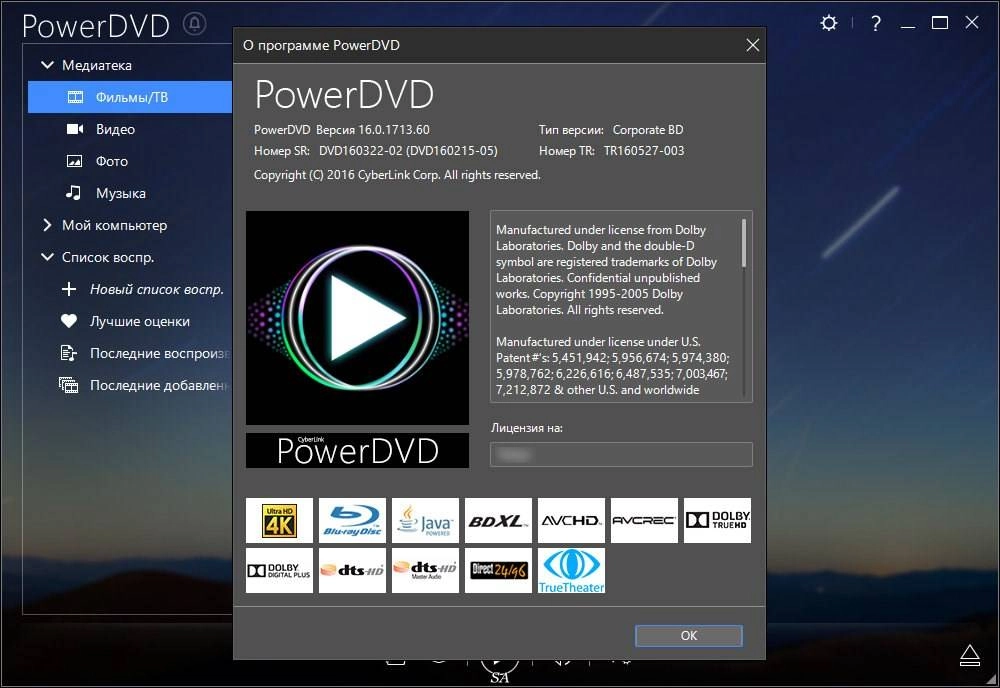Click the large PowerDVD play logo image

[357, 318]
